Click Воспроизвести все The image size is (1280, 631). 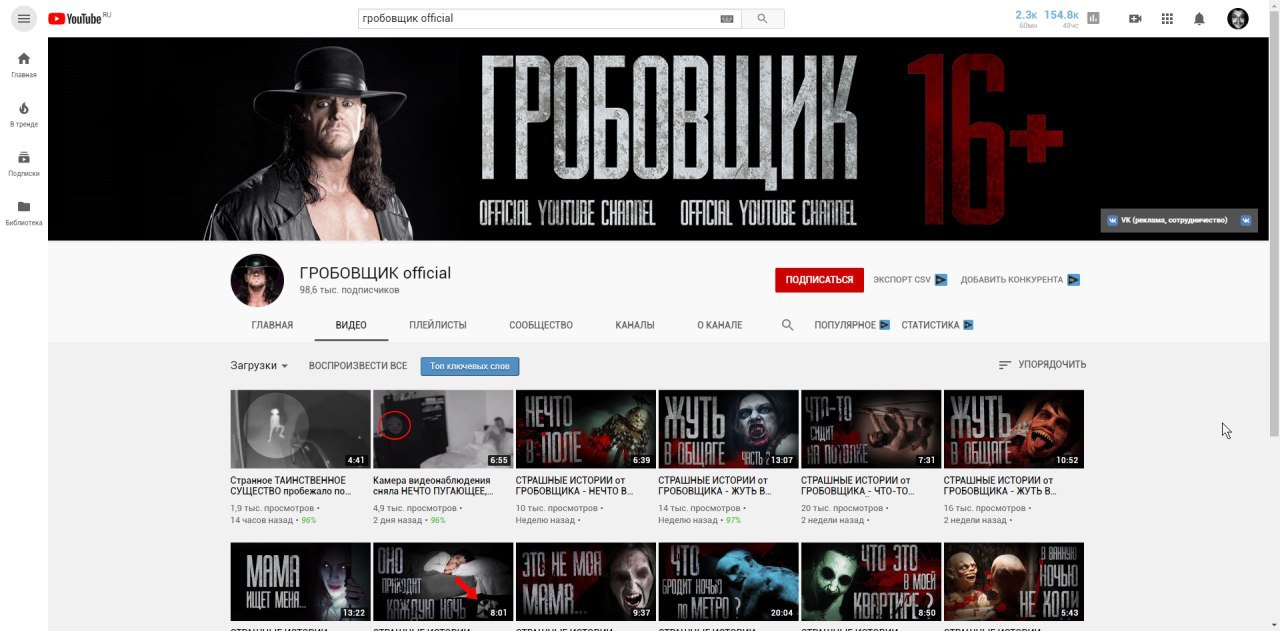[358, 366]
